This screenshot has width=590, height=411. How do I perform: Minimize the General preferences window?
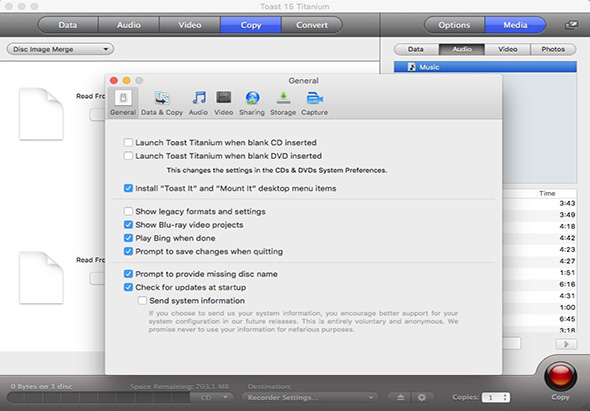click(126, 81)
